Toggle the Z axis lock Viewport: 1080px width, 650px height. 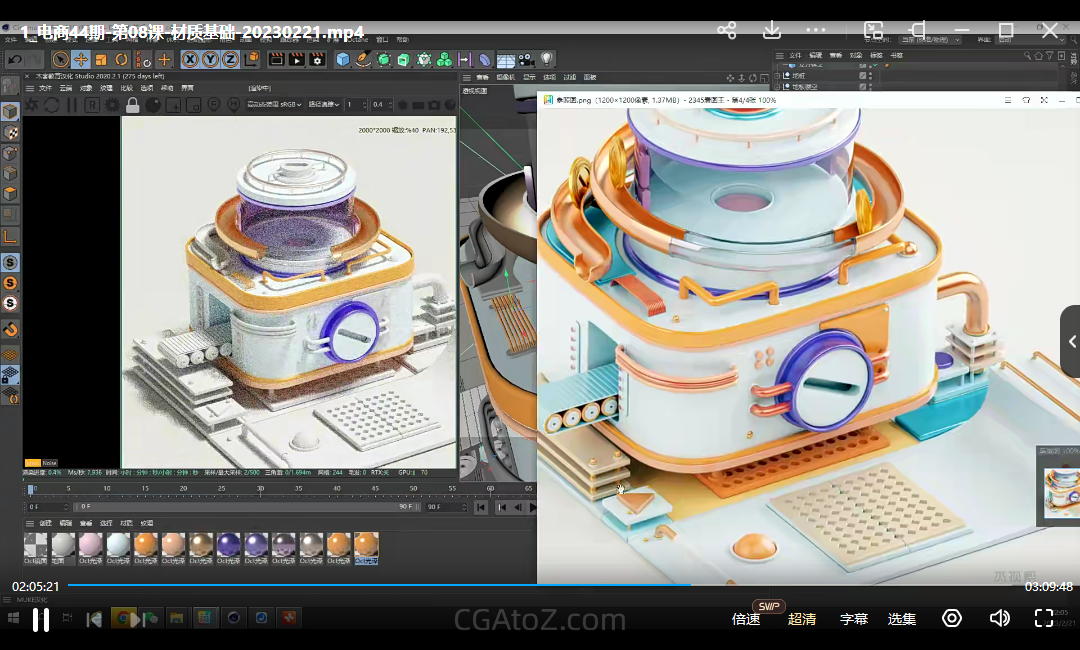(x=230, y=60)
